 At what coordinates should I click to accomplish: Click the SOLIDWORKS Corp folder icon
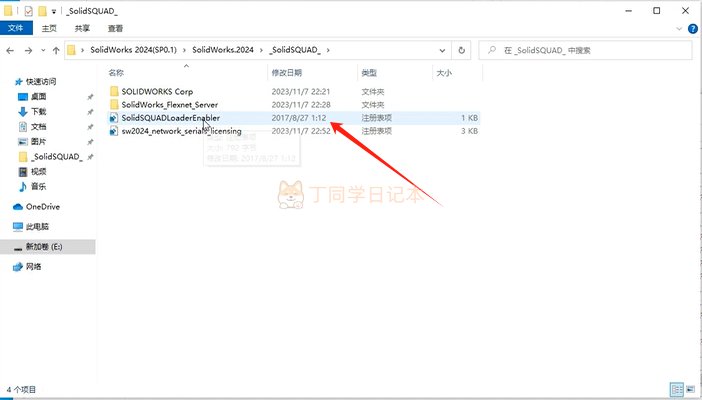114,91
